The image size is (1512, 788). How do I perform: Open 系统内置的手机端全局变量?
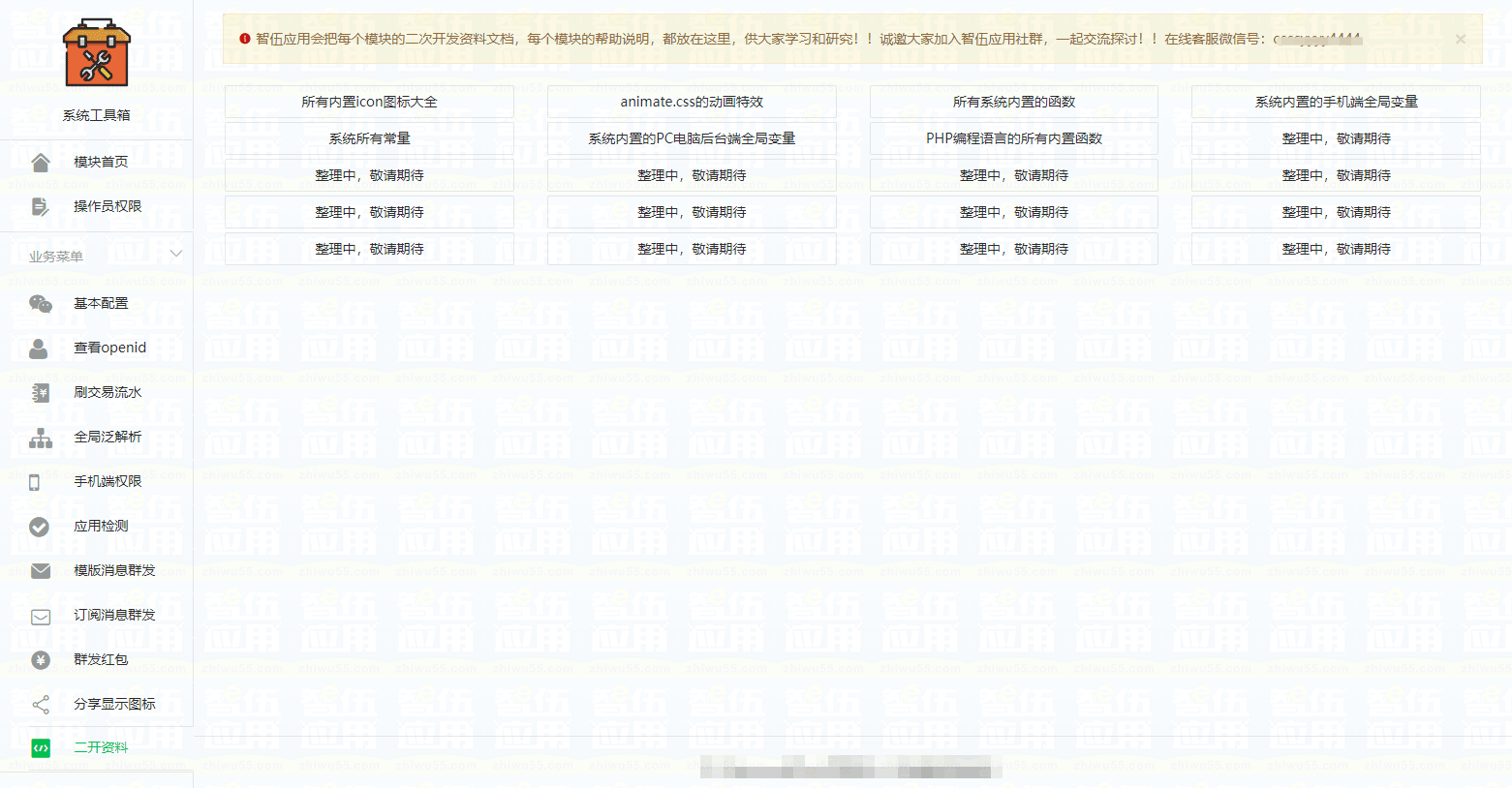(1336, 101)
